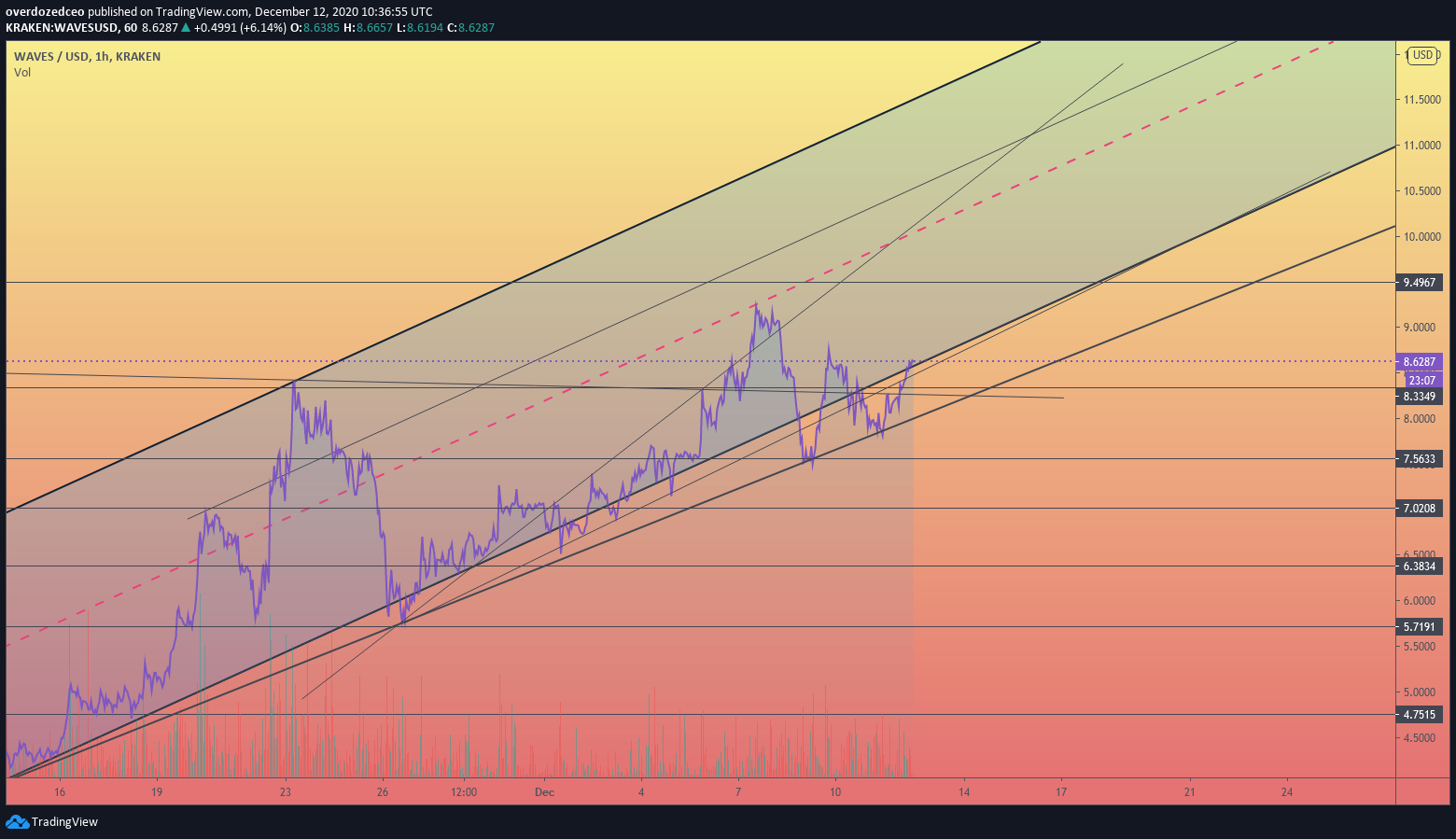Screen dimensions: 1456x839
Task: Click the 8.3349 price level label
Action: click(x=1420, y=397)
